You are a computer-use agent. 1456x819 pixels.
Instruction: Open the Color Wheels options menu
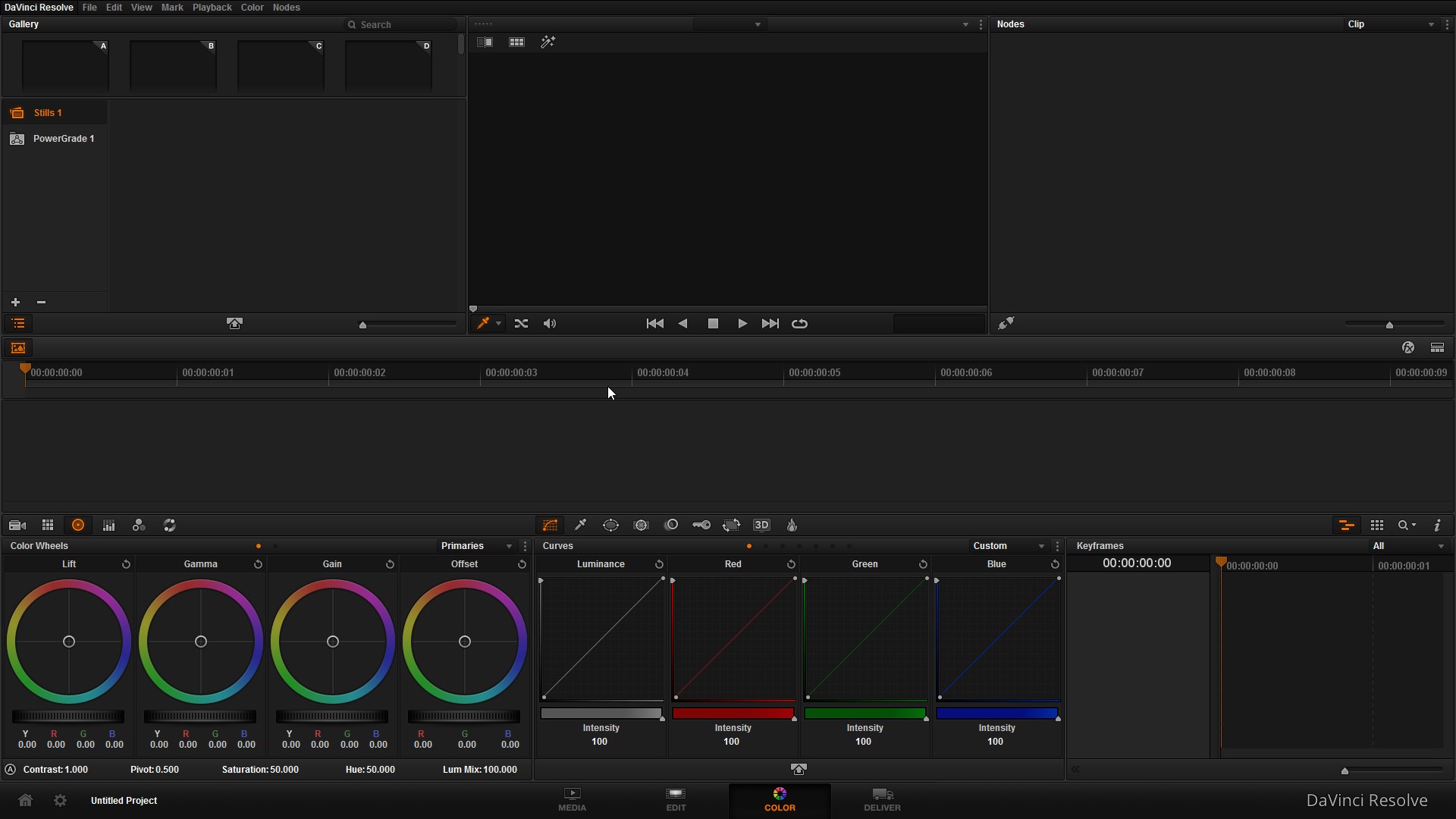pos(525,546)
